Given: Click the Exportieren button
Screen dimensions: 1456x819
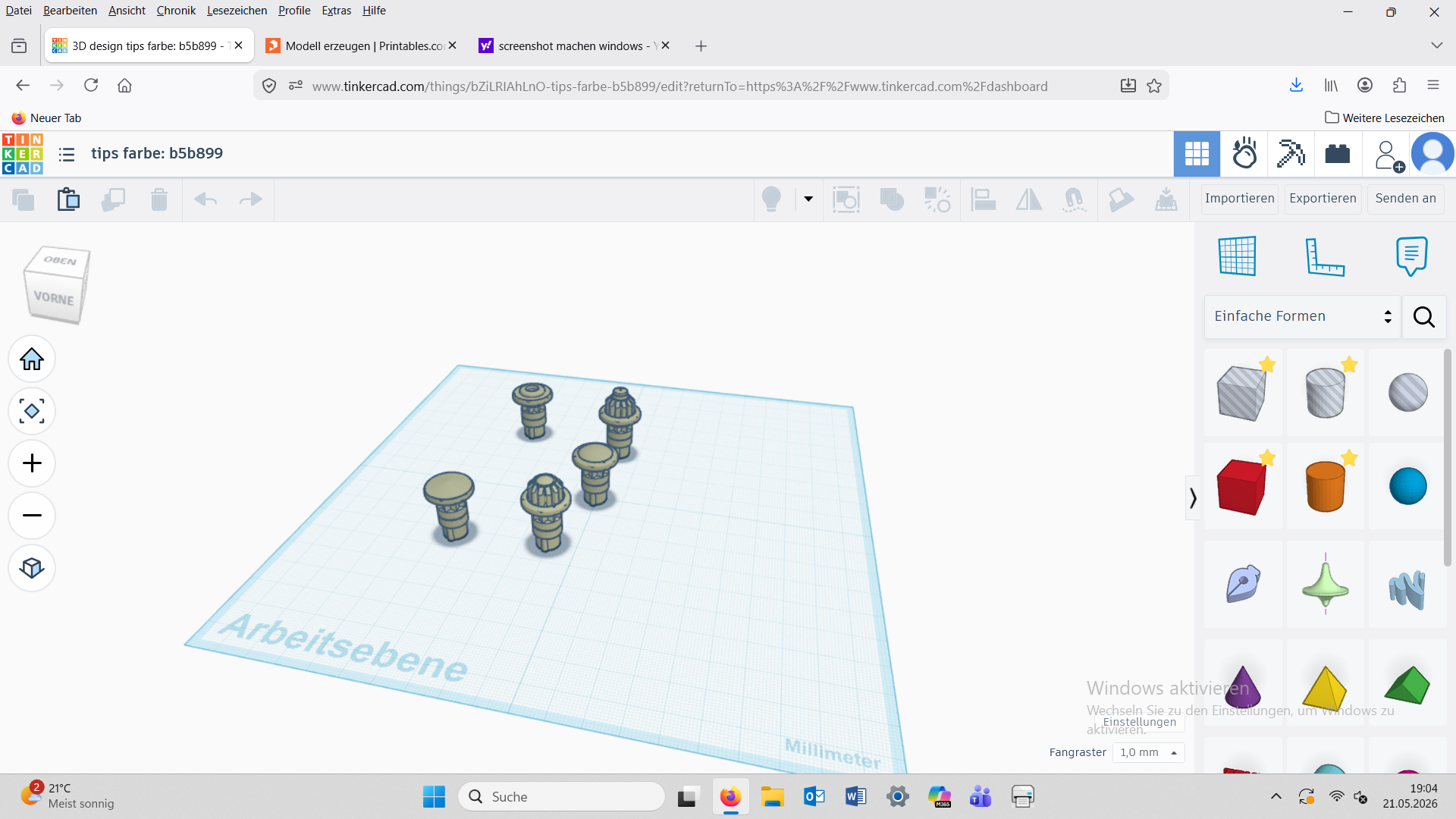Looking at the screenshot, I should coord(1323,199).
